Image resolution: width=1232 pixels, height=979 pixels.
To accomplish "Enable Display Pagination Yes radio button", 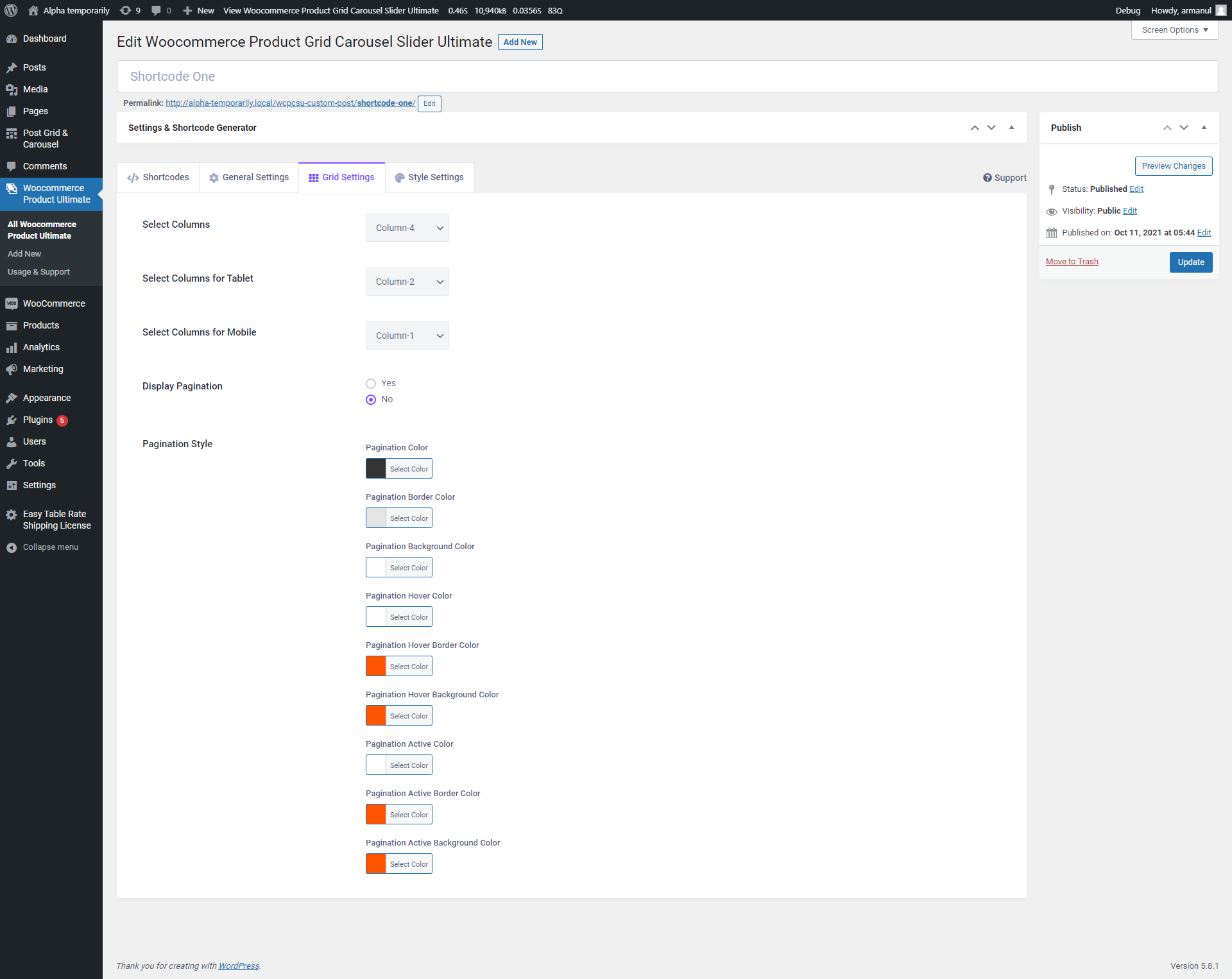I will (371, 383).
